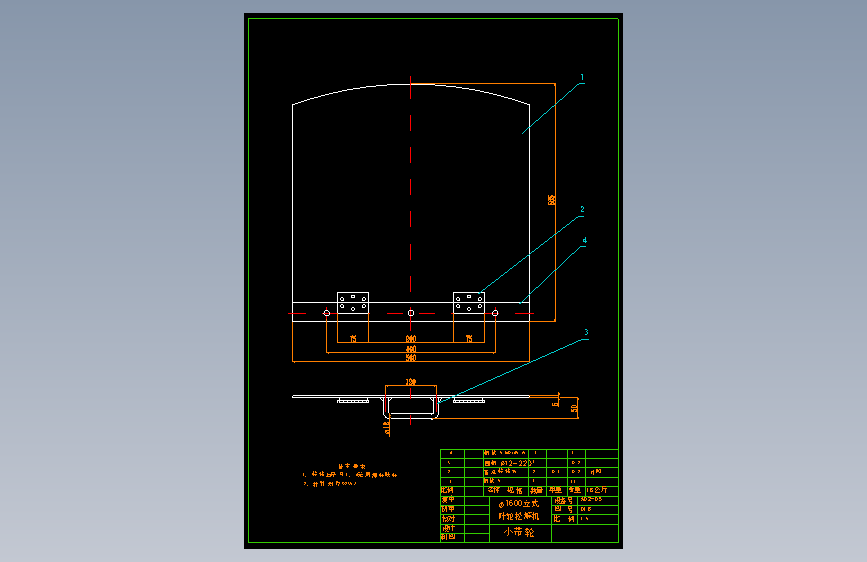Select the left 75 dimension text
This screenshot has height=562, width=867.
[353, 339]
